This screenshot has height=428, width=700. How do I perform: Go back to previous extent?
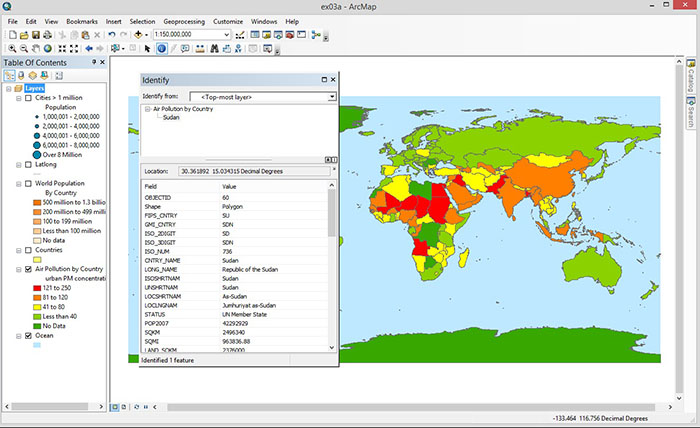(88, 49)
